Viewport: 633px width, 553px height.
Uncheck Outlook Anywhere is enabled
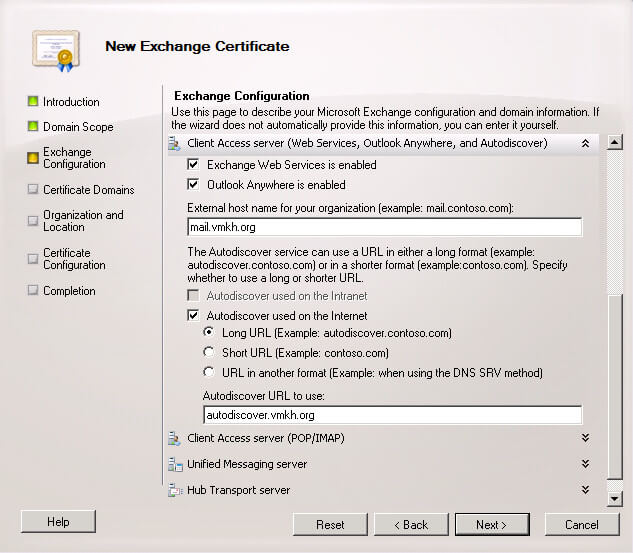point(193,184)
